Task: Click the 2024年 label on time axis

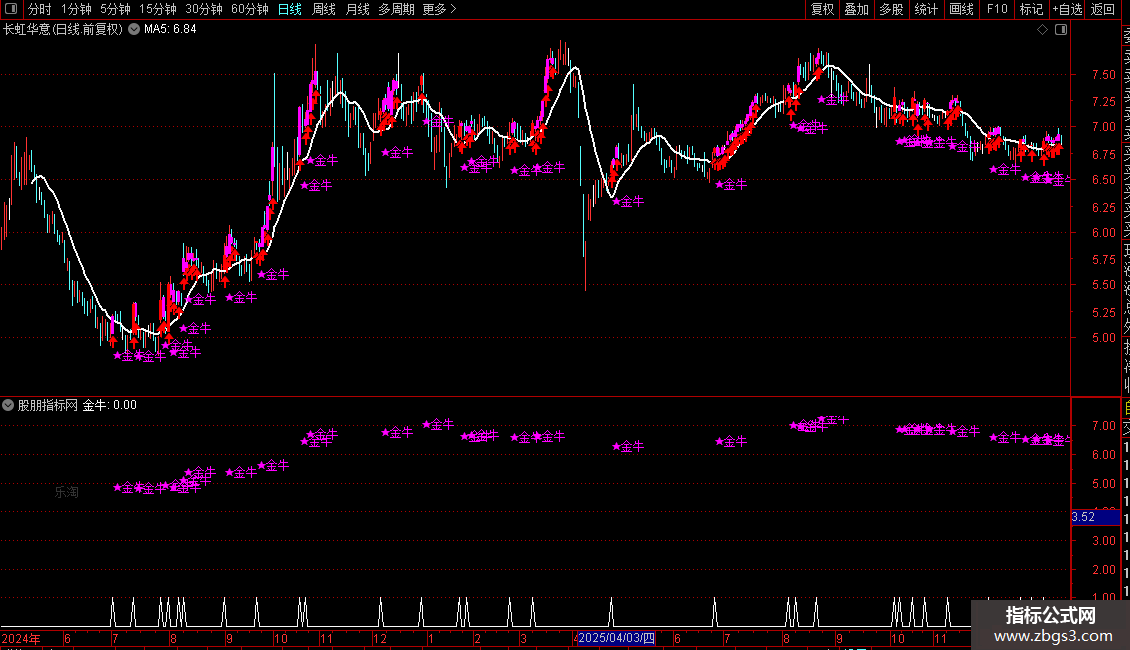Action: [x=21, y=638]
